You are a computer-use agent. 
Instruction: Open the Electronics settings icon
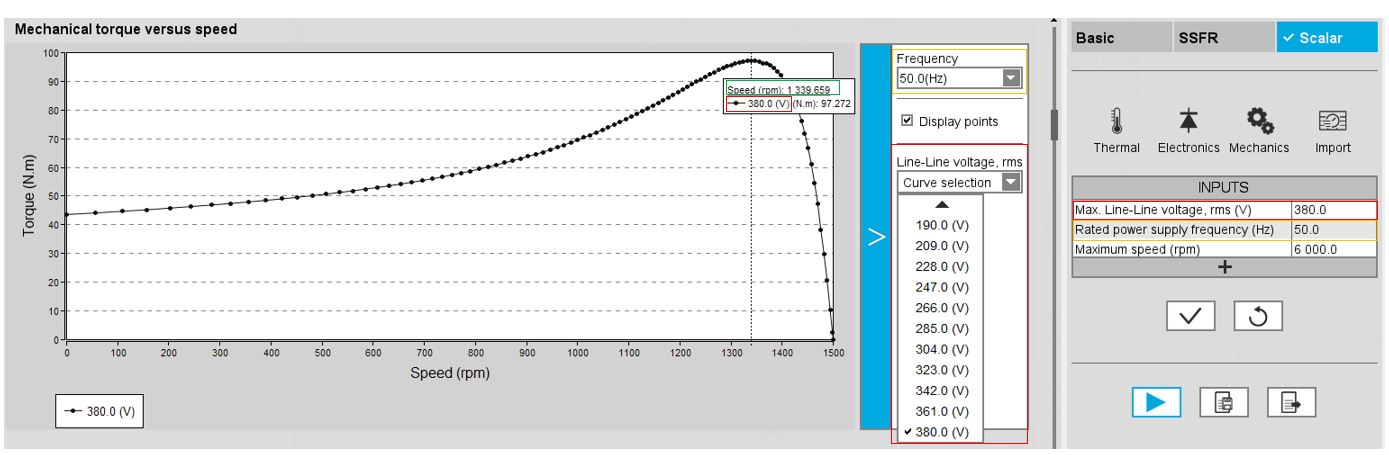1188,122
